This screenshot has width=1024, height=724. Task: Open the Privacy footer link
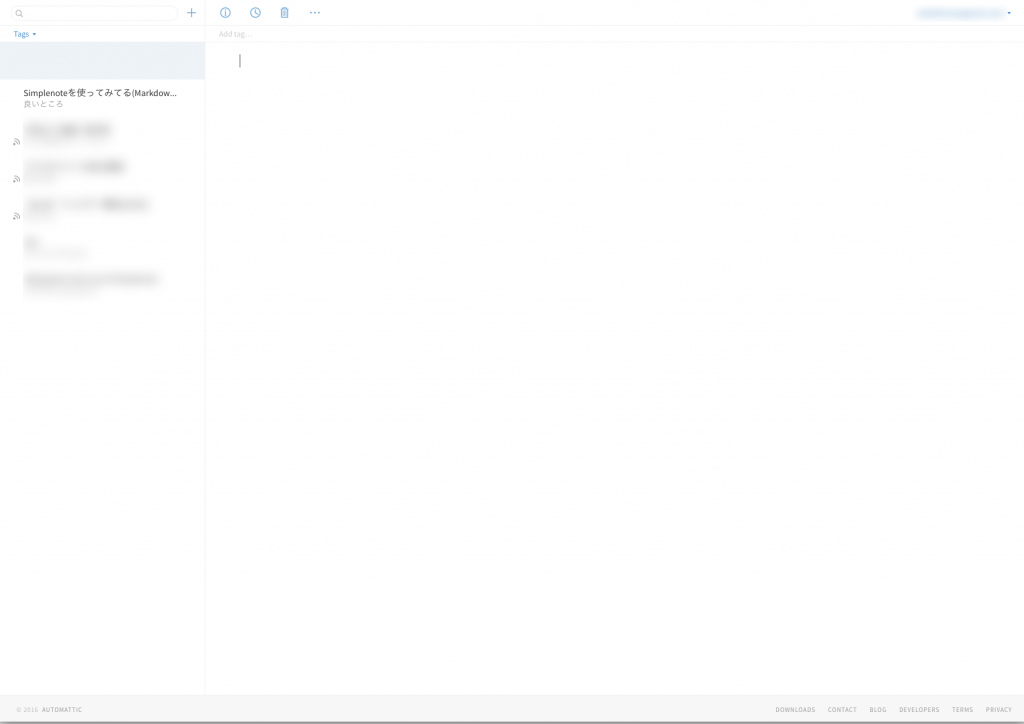(x=998, y=710)
